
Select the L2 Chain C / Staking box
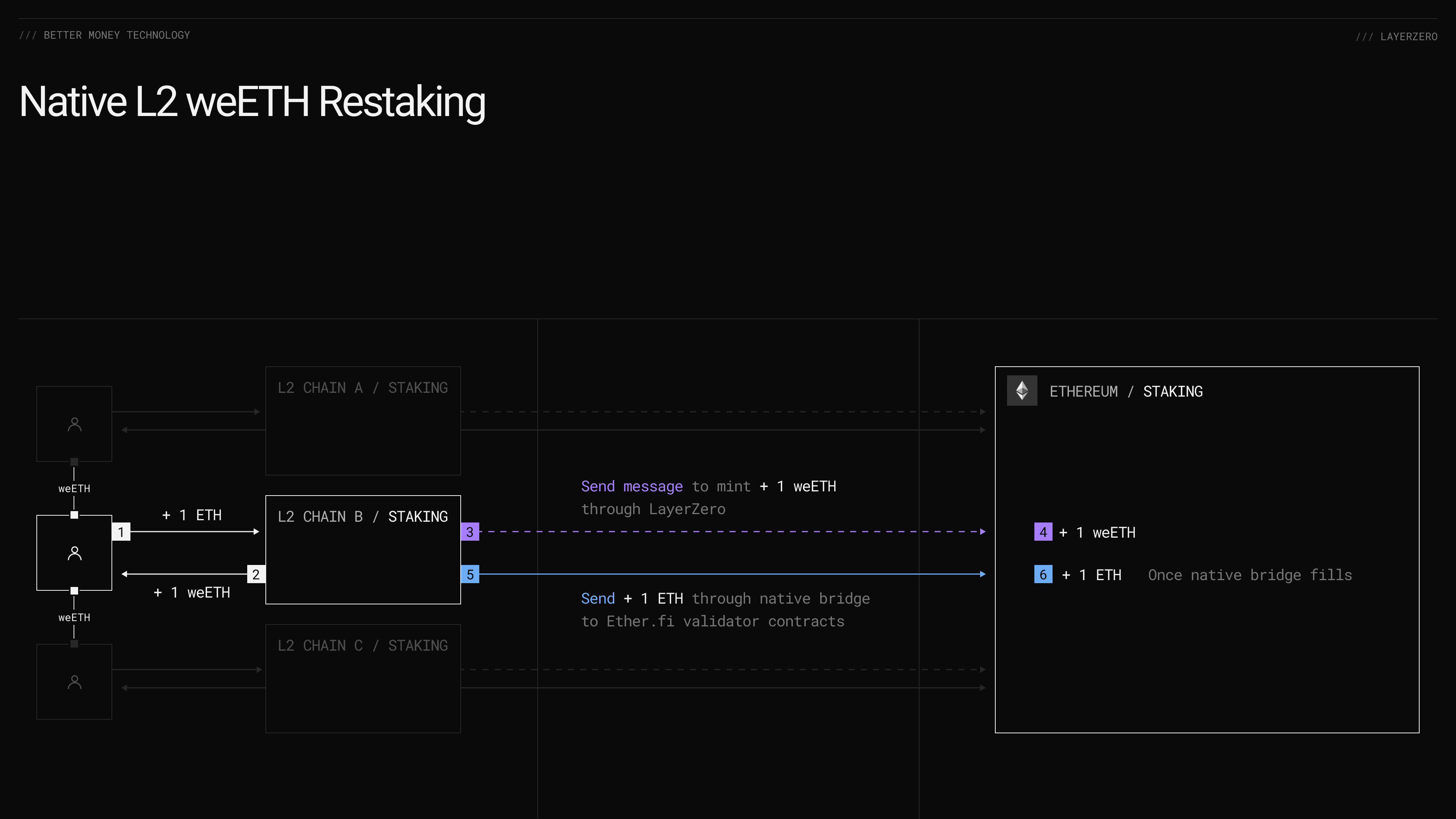pos(363,678)
